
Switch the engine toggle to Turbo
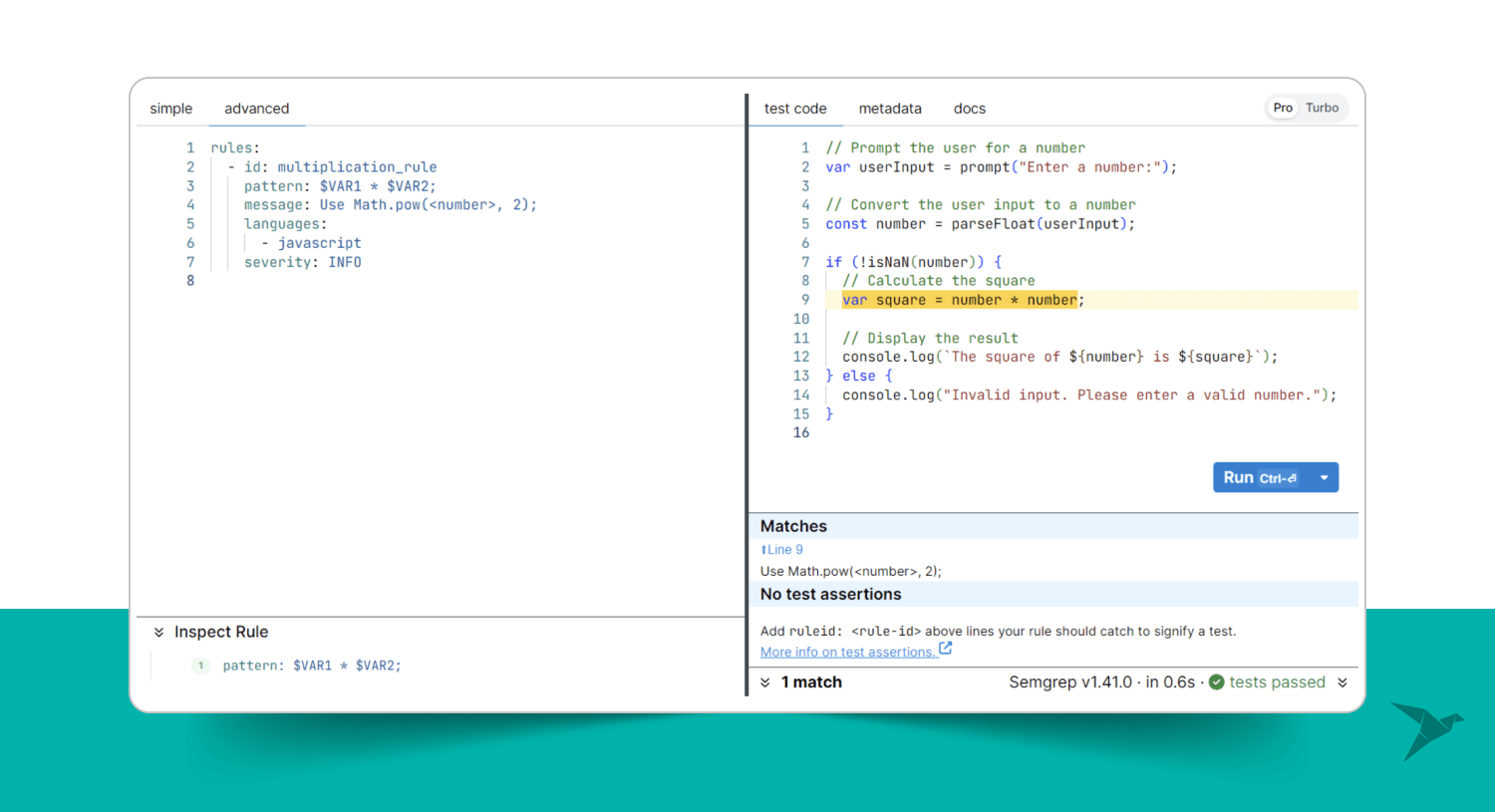[1322, 108]
